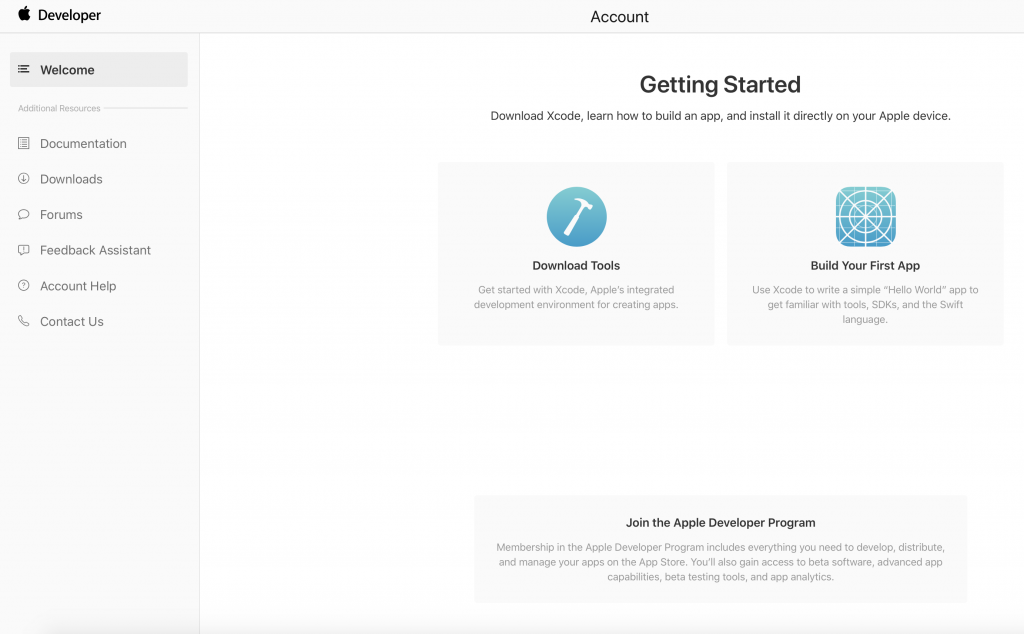This screenshot has width=1024, height=634.
Task: Click the 'Membership in the Apple Developer Program' paragraph
Action: click(x=720, y=562)
